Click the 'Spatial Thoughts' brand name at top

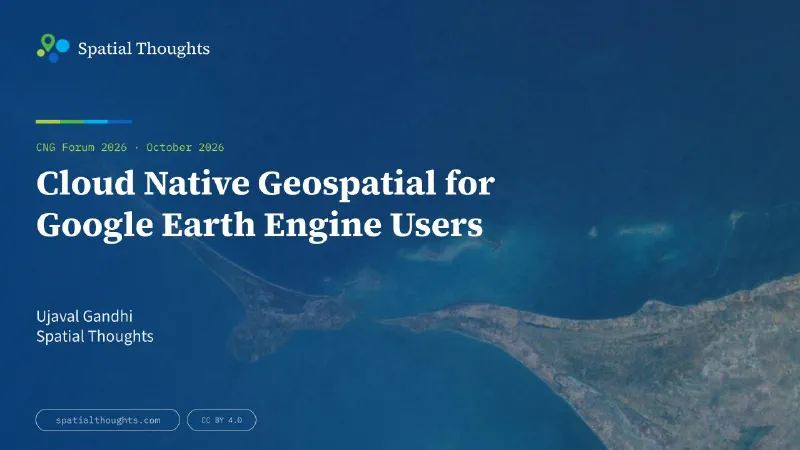[143, 48]
